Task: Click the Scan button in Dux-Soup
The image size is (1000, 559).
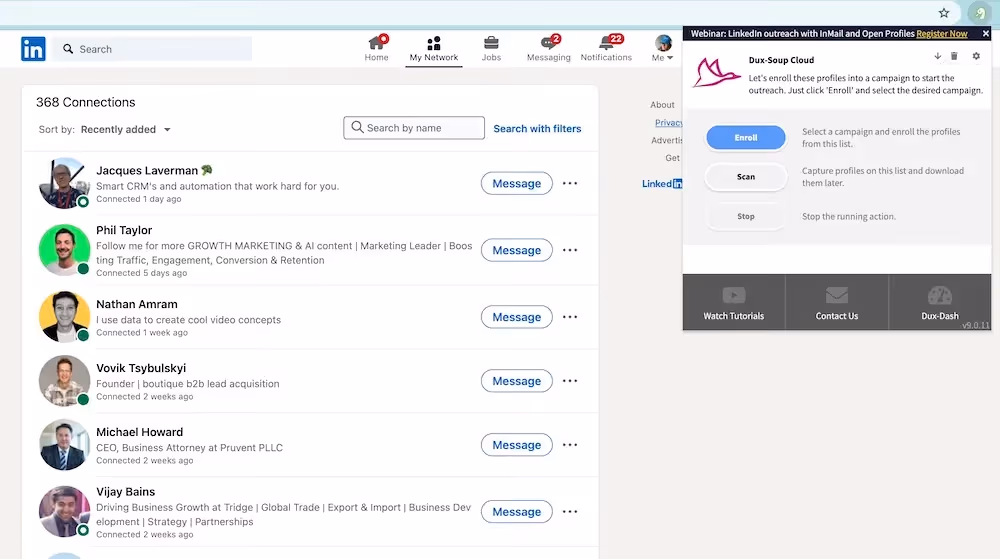Action: tap(746, 177)
